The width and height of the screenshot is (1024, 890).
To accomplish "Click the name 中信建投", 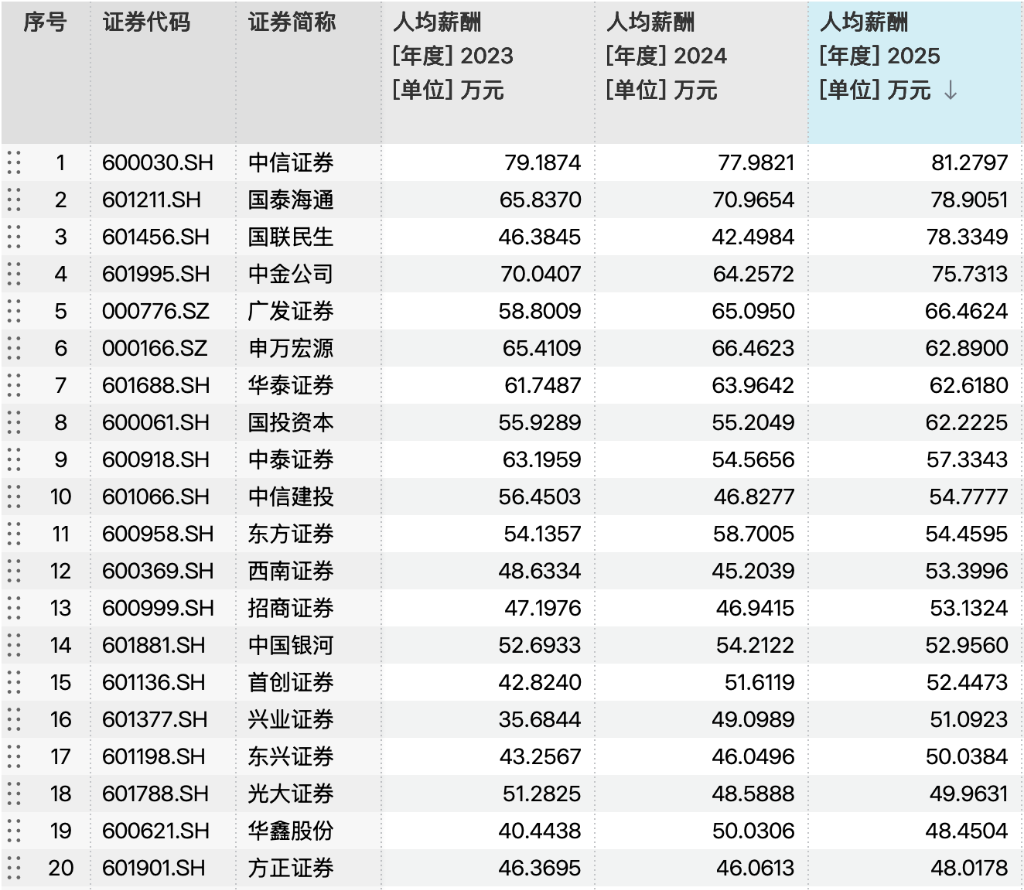I will click(x=291, y=497).
